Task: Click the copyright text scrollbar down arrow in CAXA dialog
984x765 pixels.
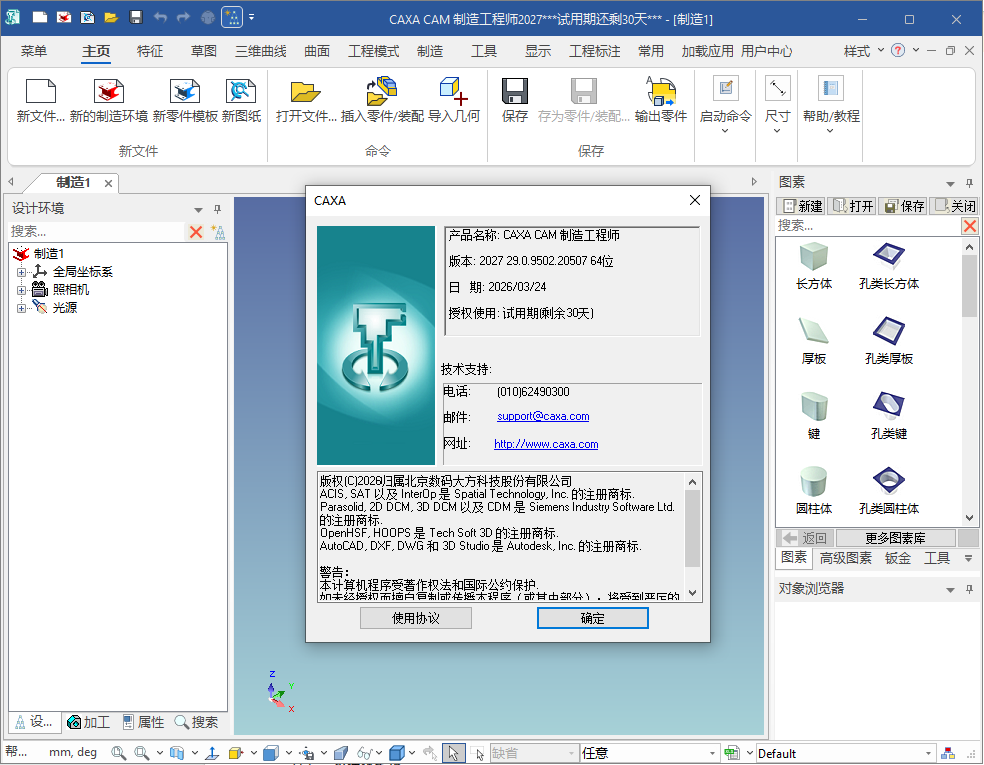Action: coord(692,593)
